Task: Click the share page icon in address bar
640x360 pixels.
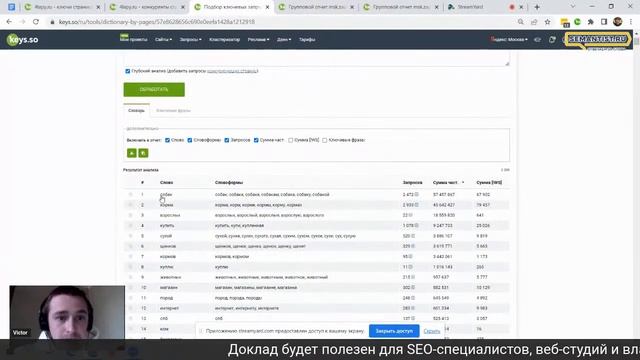Action: (x=534, y=22)
